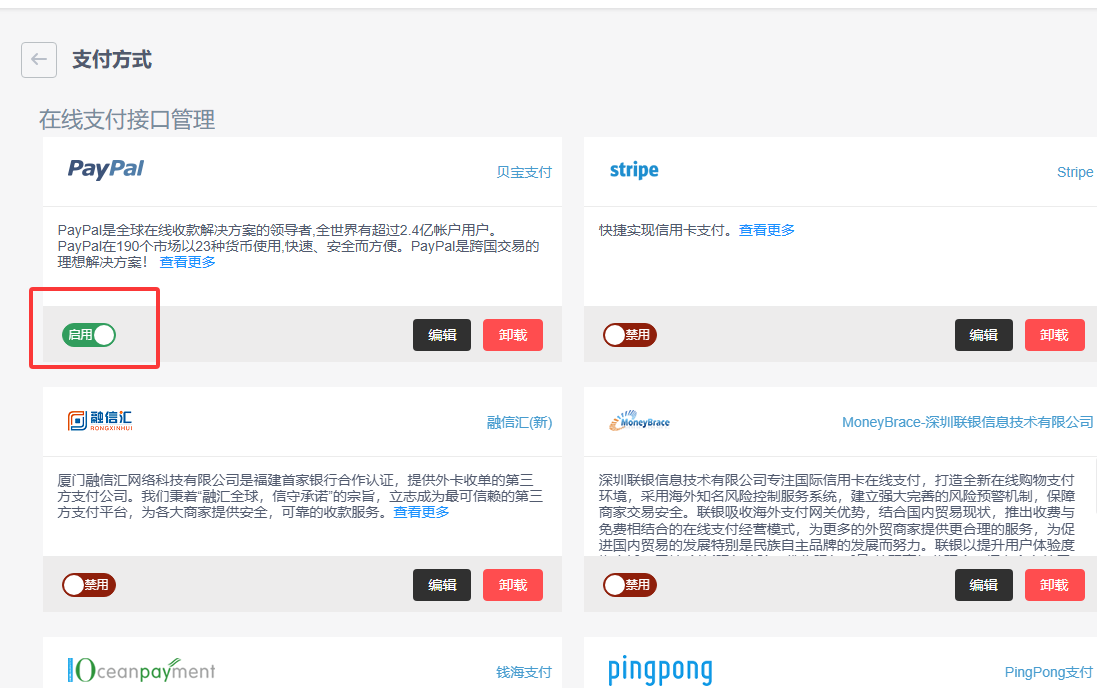
Task: Enable the 融信汇 payment toggle
Action: (x=89, y=585)
